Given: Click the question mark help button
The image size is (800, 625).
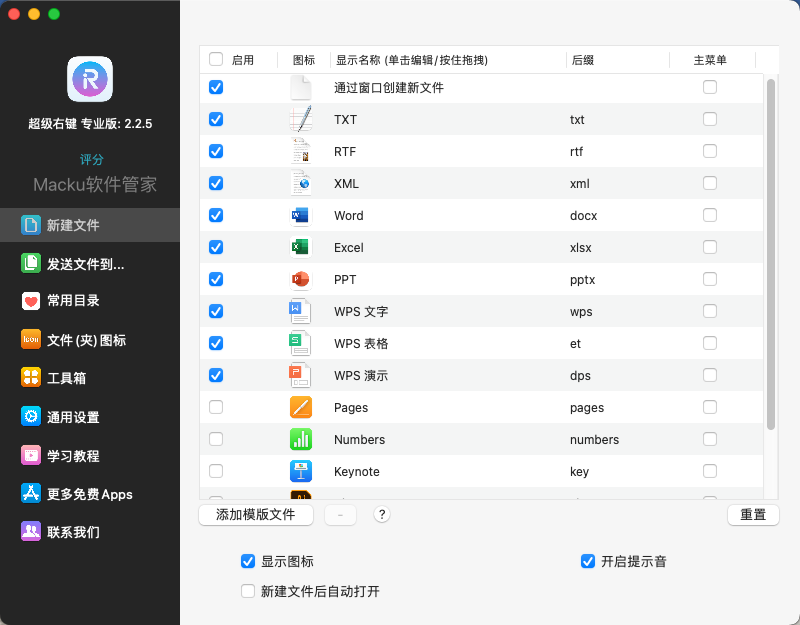Looking at the screenshot, I should coord(382,514).
